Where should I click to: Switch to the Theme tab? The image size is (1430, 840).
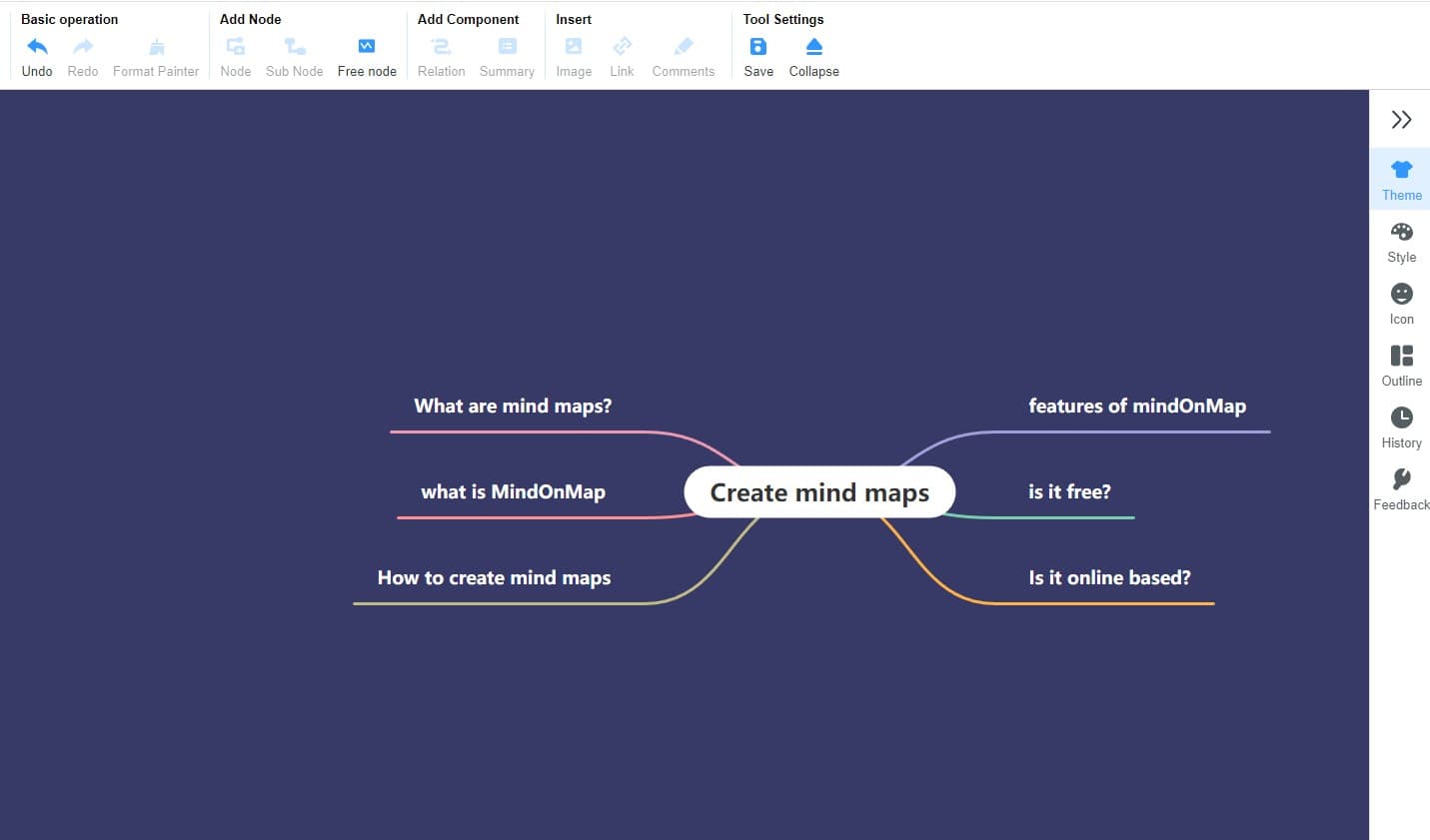1401,178
